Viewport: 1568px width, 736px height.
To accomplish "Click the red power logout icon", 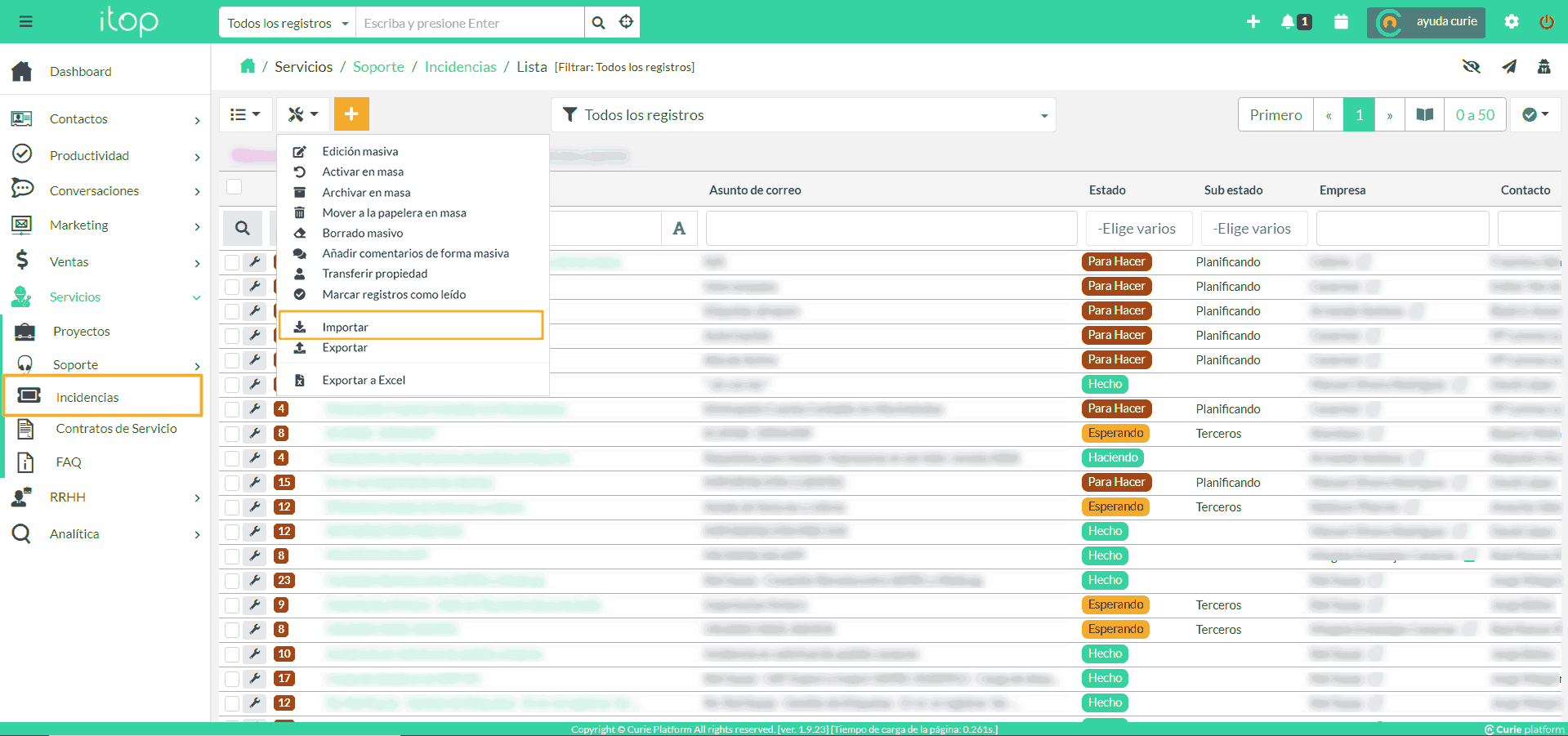I will click(x=1547, y=22).
